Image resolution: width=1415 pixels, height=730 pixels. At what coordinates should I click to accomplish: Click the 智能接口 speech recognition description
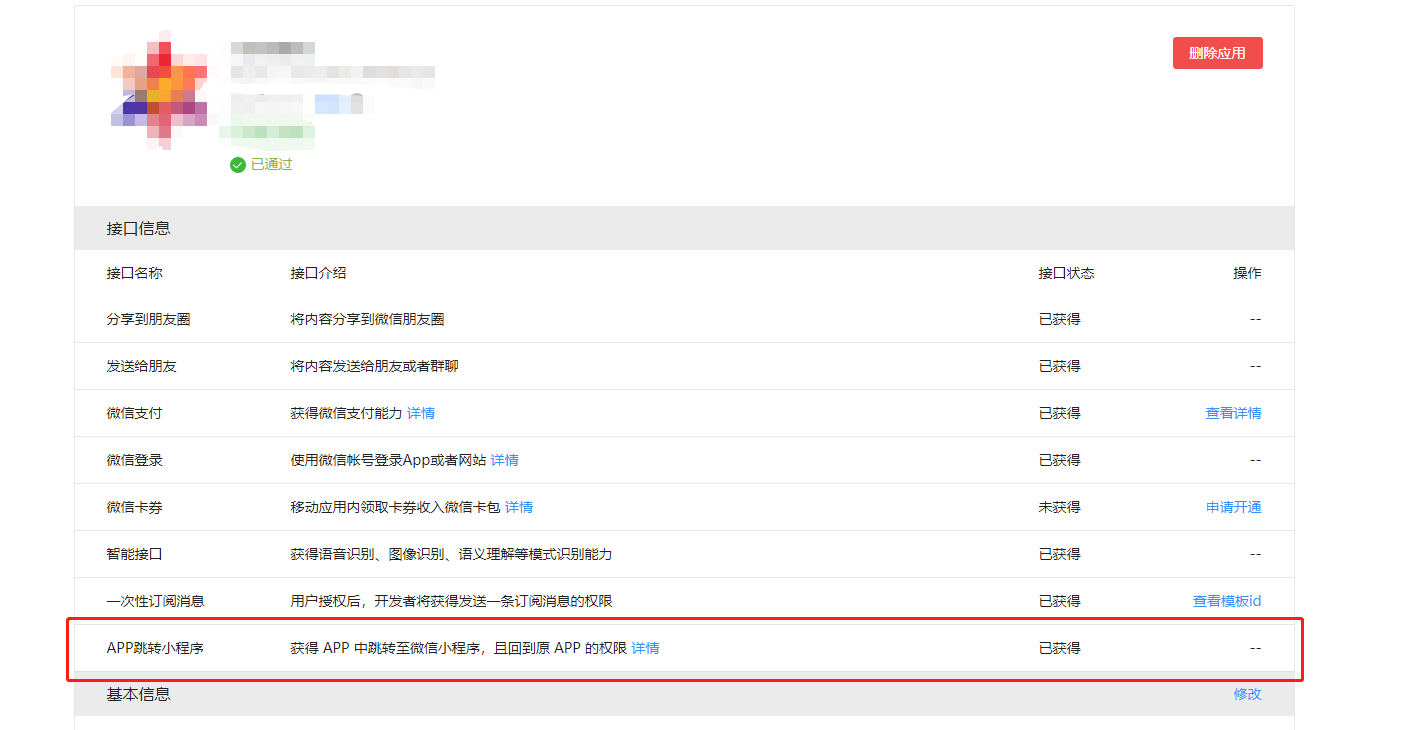click(x=451, y=554)
